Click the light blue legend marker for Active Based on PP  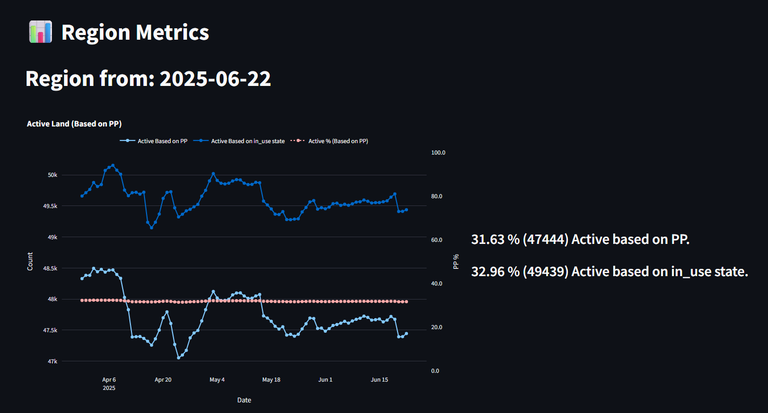[x=127, y=141]
